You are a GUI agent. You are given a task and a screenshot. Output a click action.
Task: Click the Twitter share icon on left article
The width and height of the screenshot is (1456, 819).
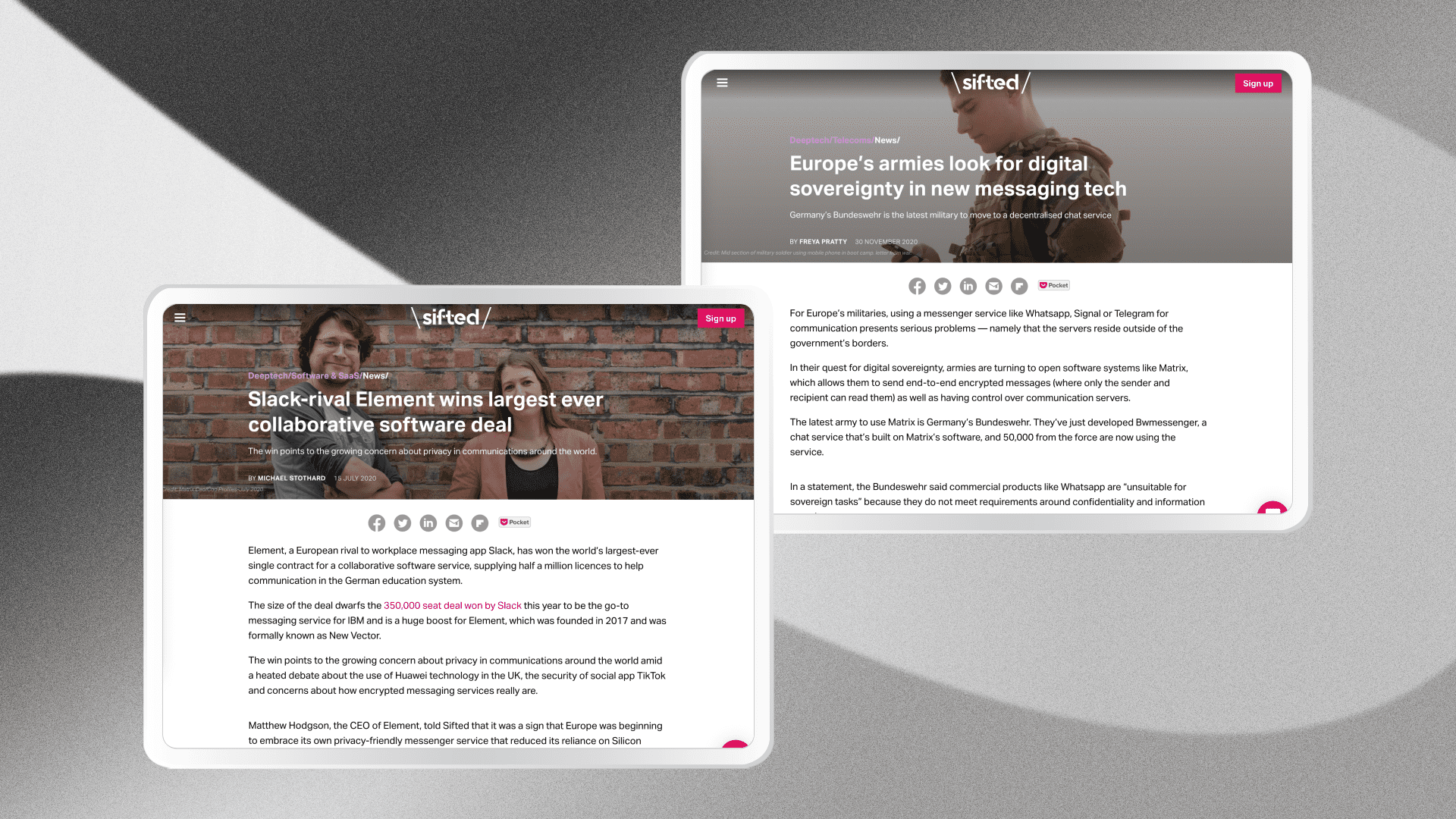(x=402, y=522)
